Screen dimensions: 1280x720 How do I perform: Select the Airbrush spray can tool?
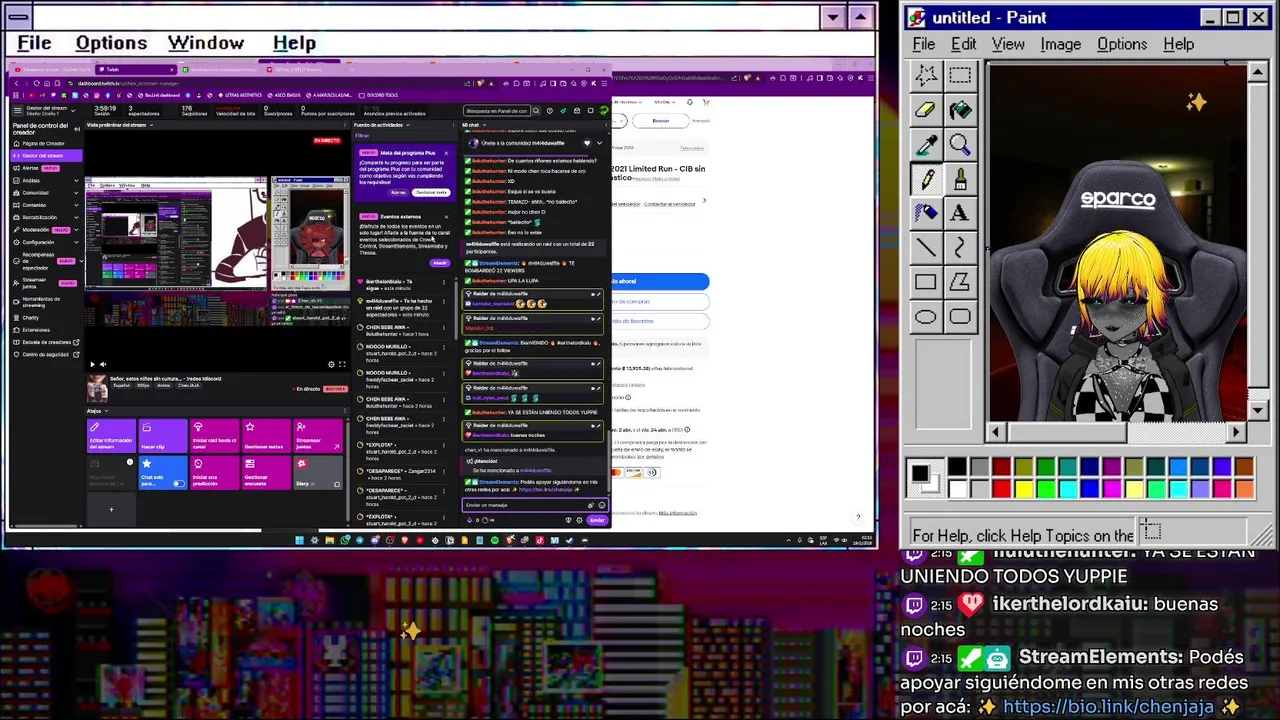(926, 213)
